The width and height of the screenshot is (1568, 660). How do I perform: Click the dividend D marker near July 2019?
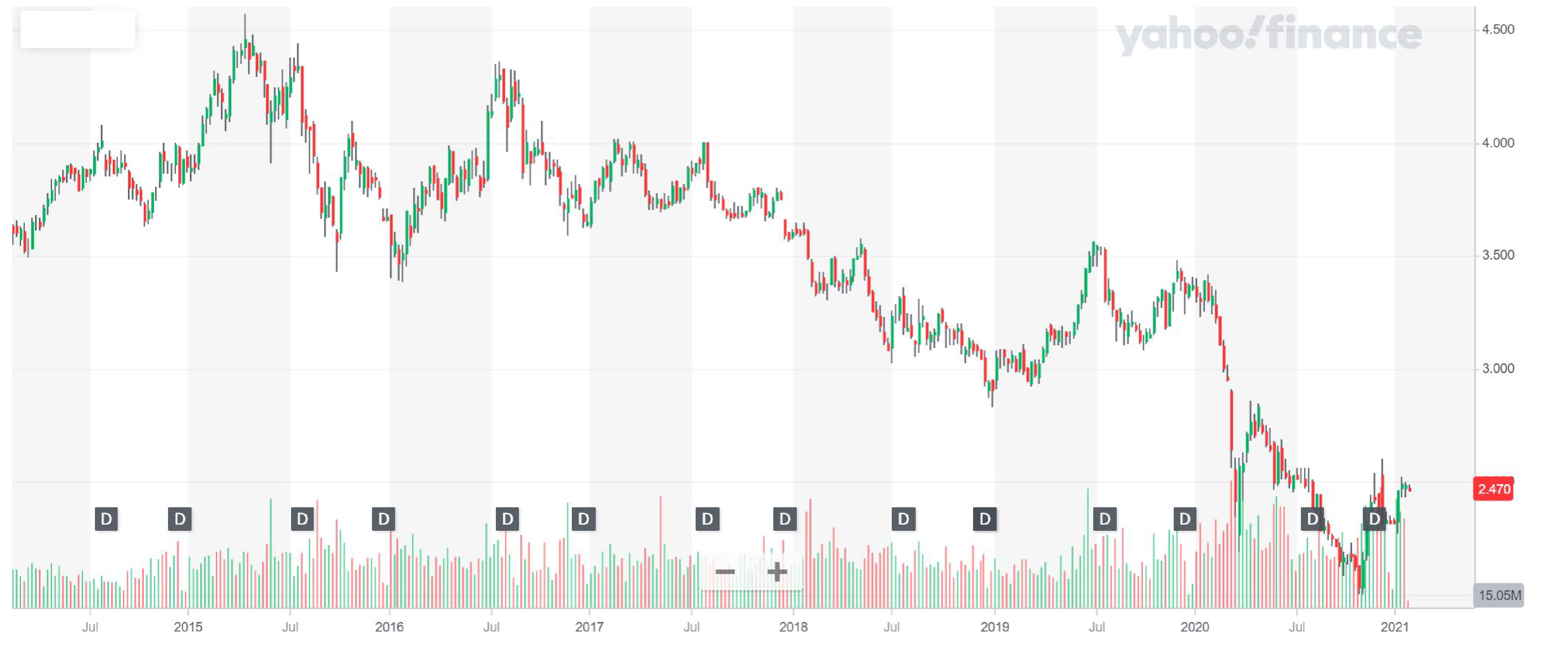click(1104, 519)
